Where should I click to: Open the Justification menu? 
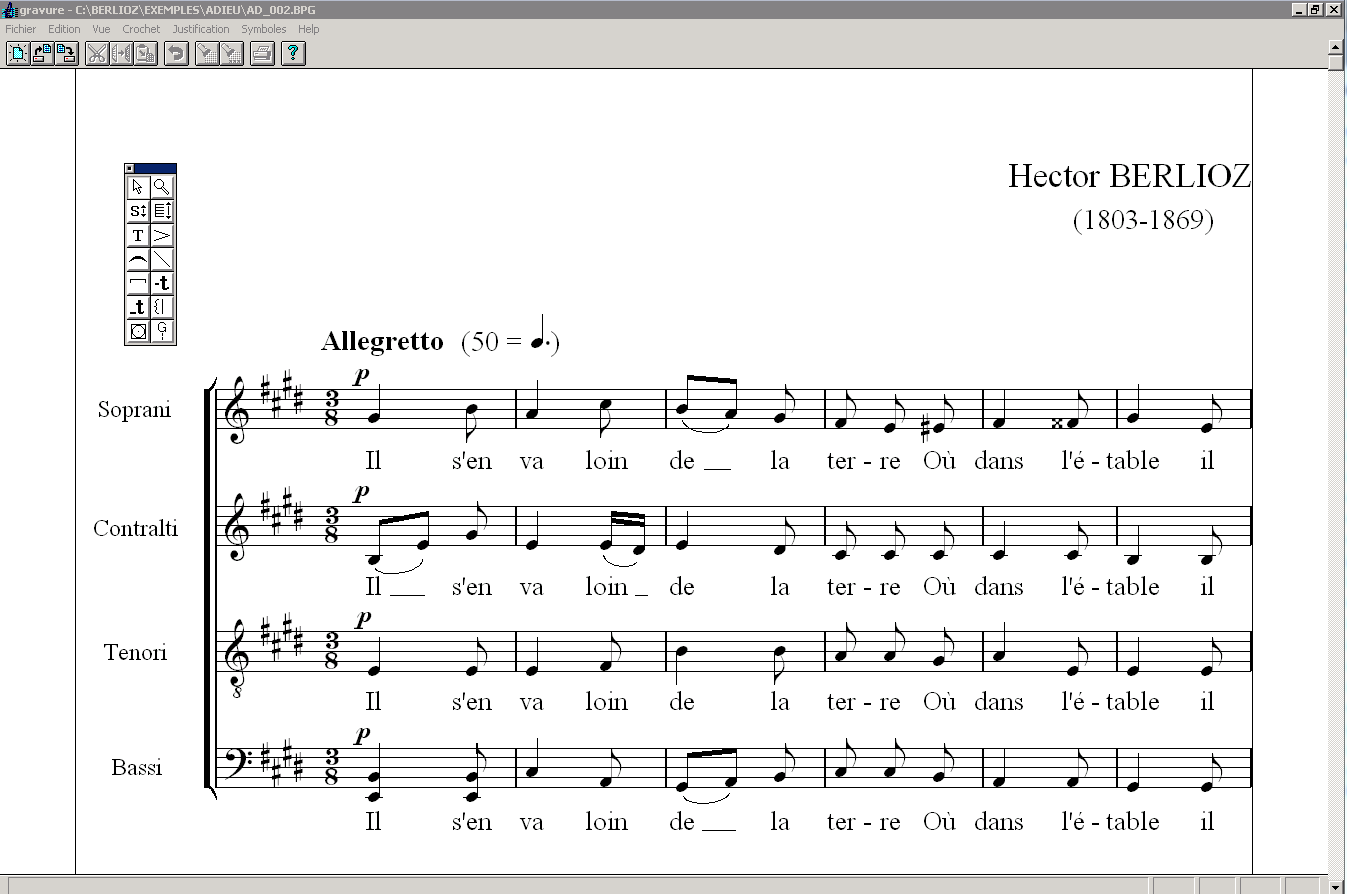point(201,29)
